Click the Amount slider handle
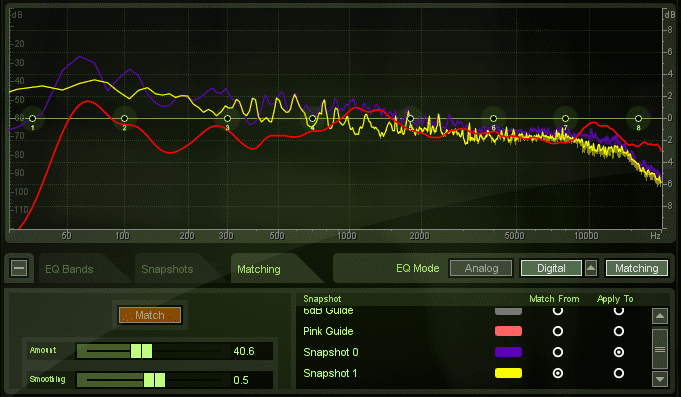Screen dimensions: 681x397 (x=142, y=351)
